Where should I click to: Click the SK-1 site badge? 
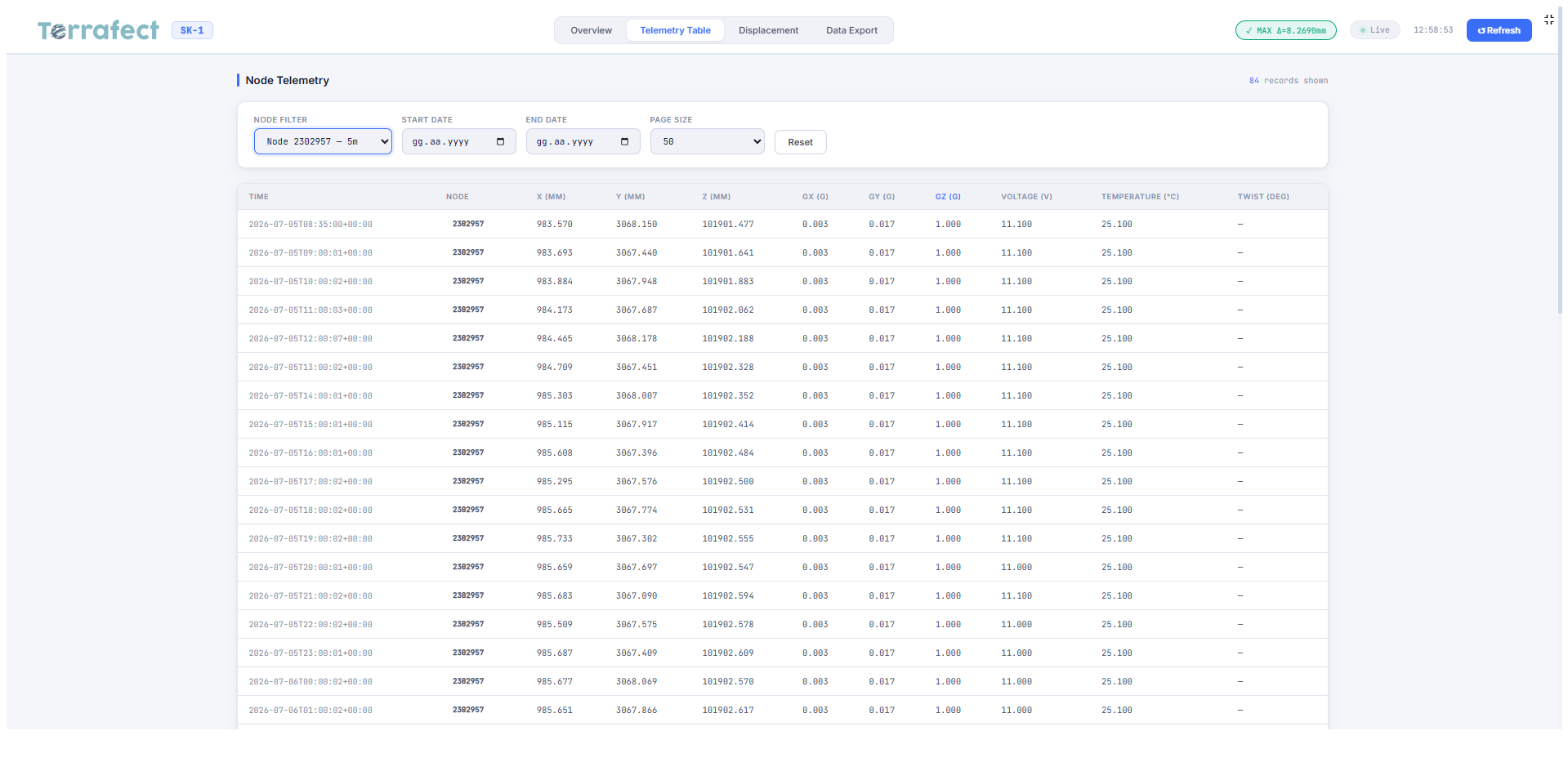tap(192, 30)
